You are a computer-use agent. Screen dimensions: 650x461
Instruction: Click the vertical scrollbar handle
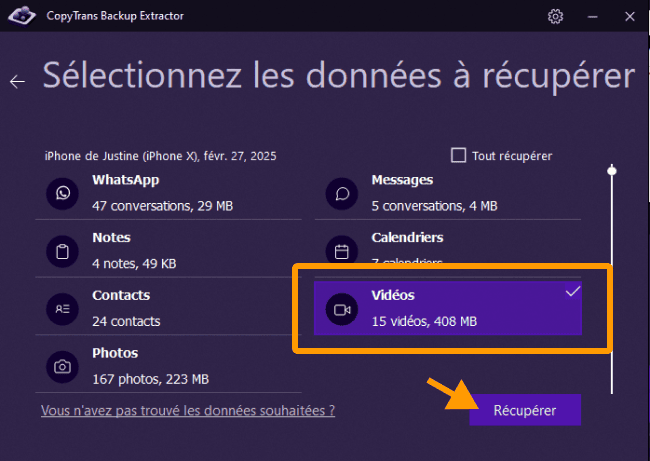pyautogui.click(x=612, y=171)
